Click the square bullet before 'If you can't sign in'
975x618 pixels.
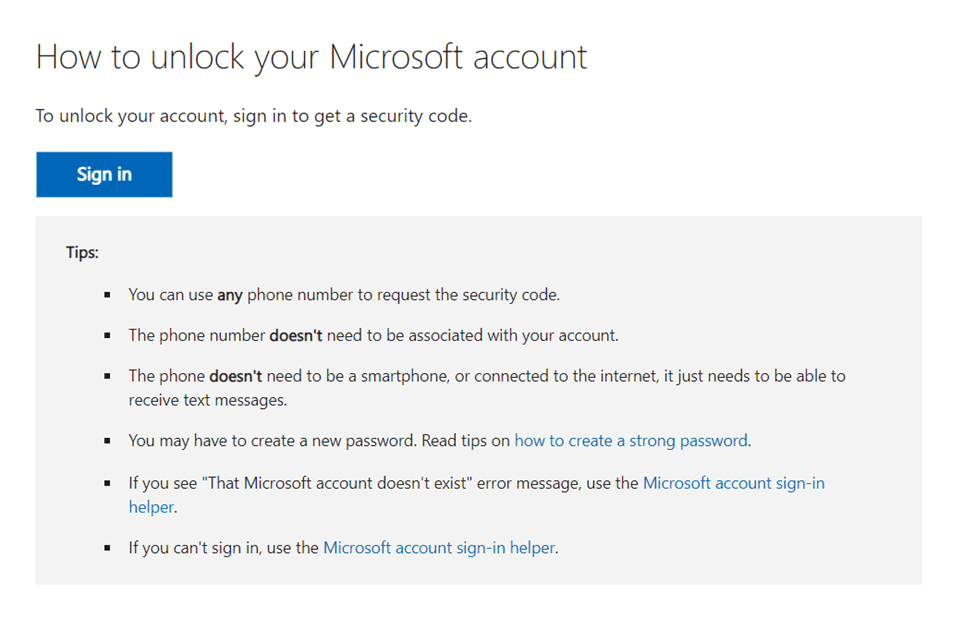tap(108, 548)
